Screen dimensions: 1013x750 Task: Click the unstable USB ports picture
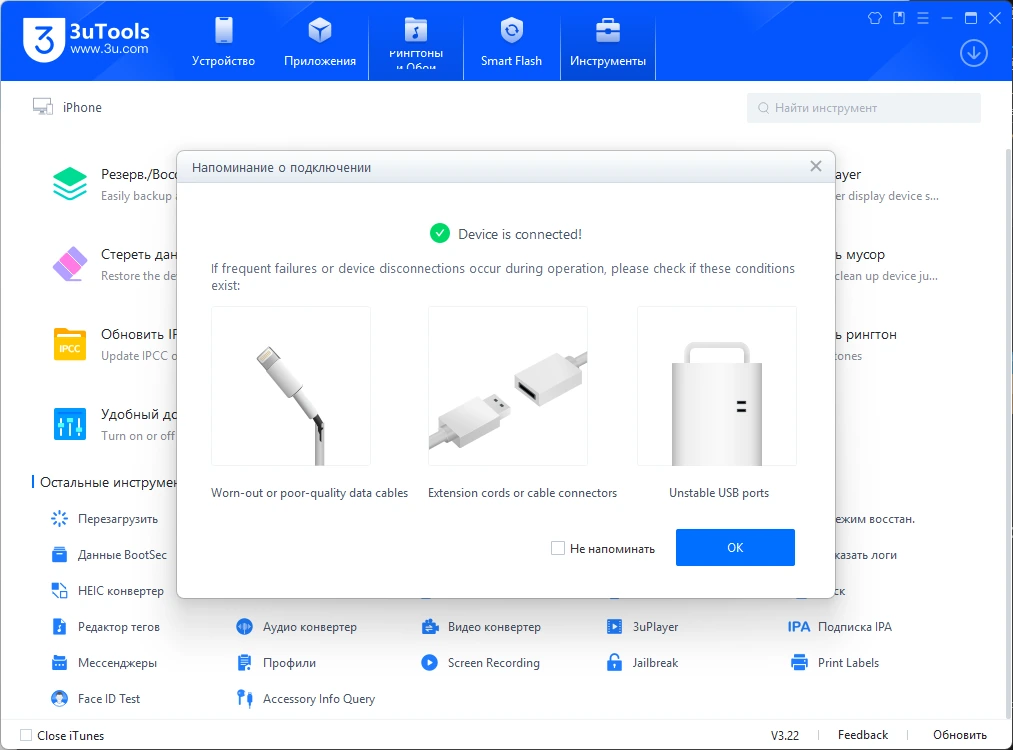pos(716,386)
